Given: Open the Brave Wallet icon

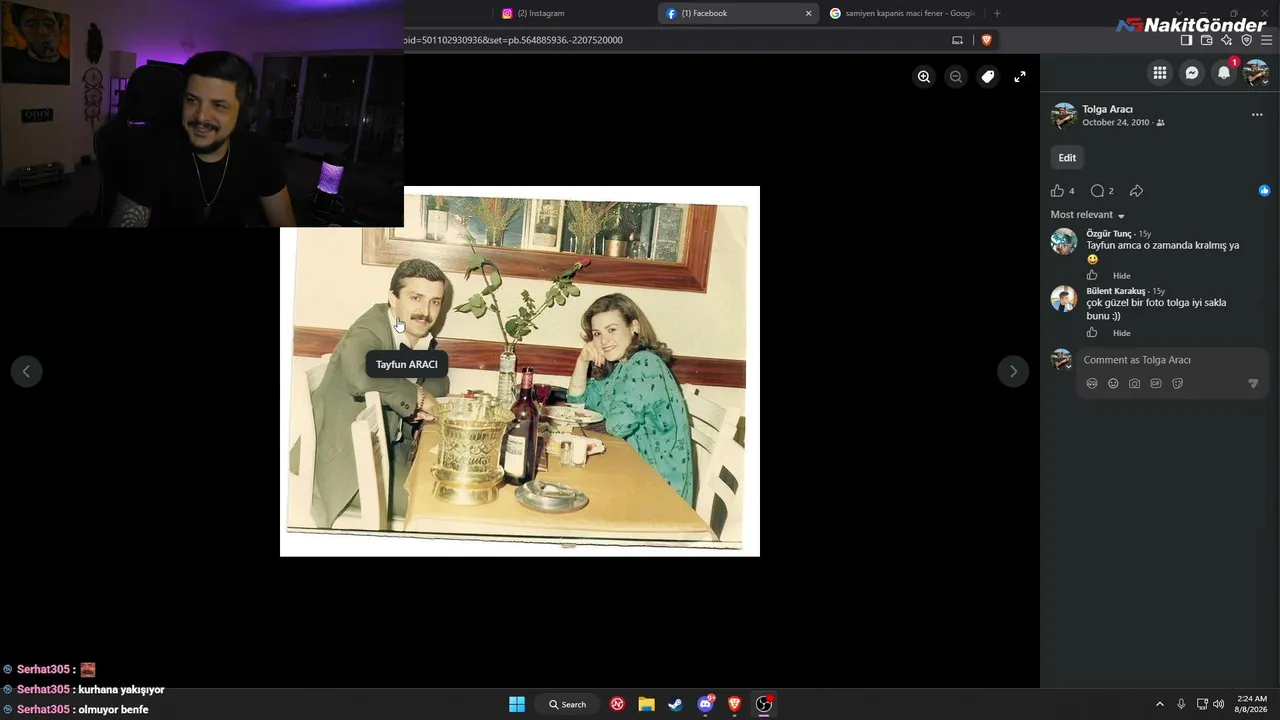Looking at the screenshot, I should [1206, 40].
